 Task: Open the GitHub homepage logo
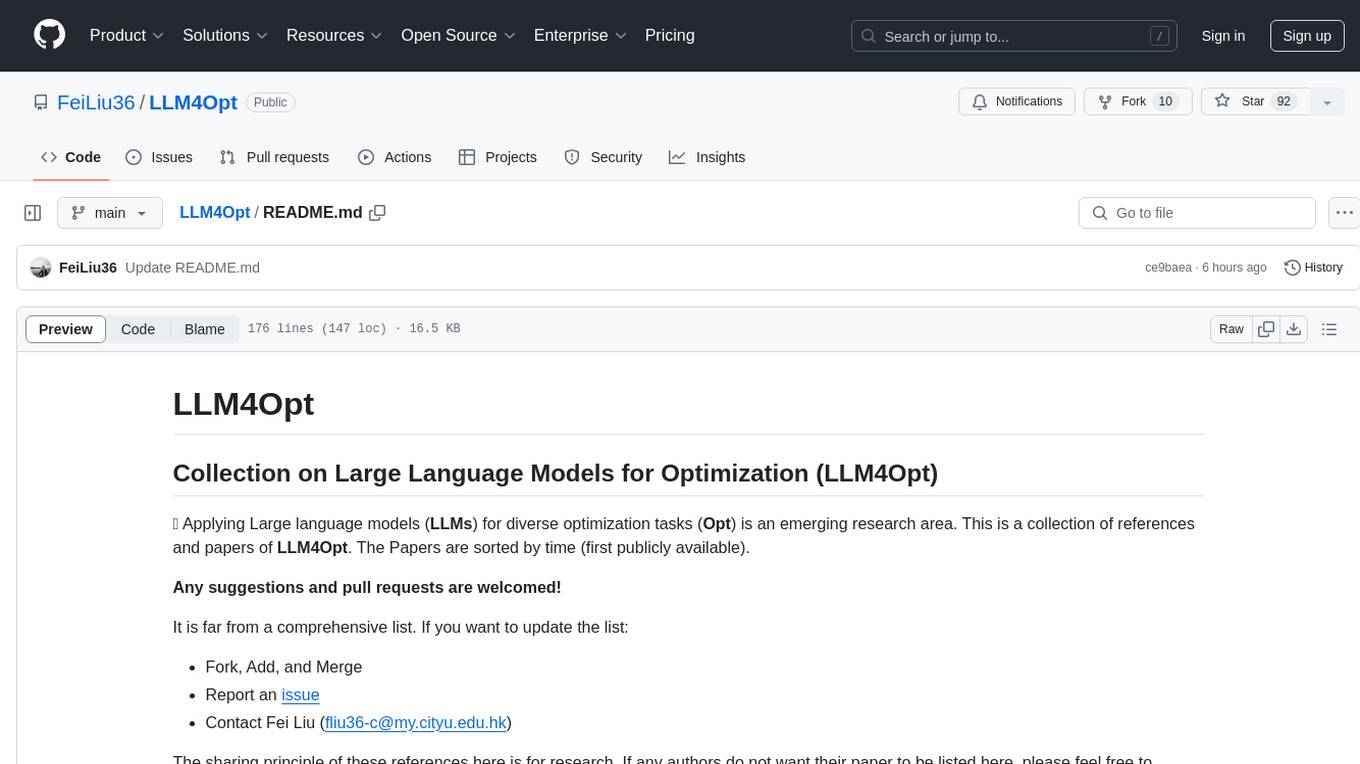pyautogui.click(x=49, y=35)
